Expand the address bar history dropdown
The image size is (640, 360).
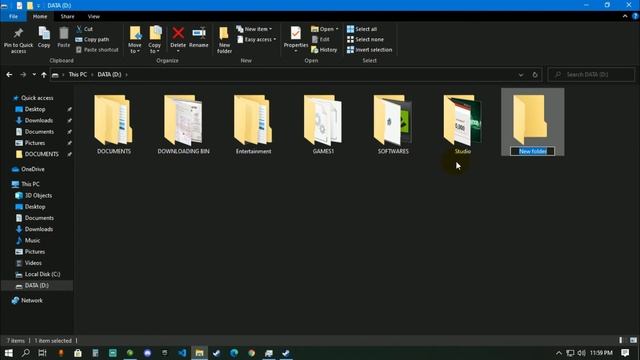[521, 75]
